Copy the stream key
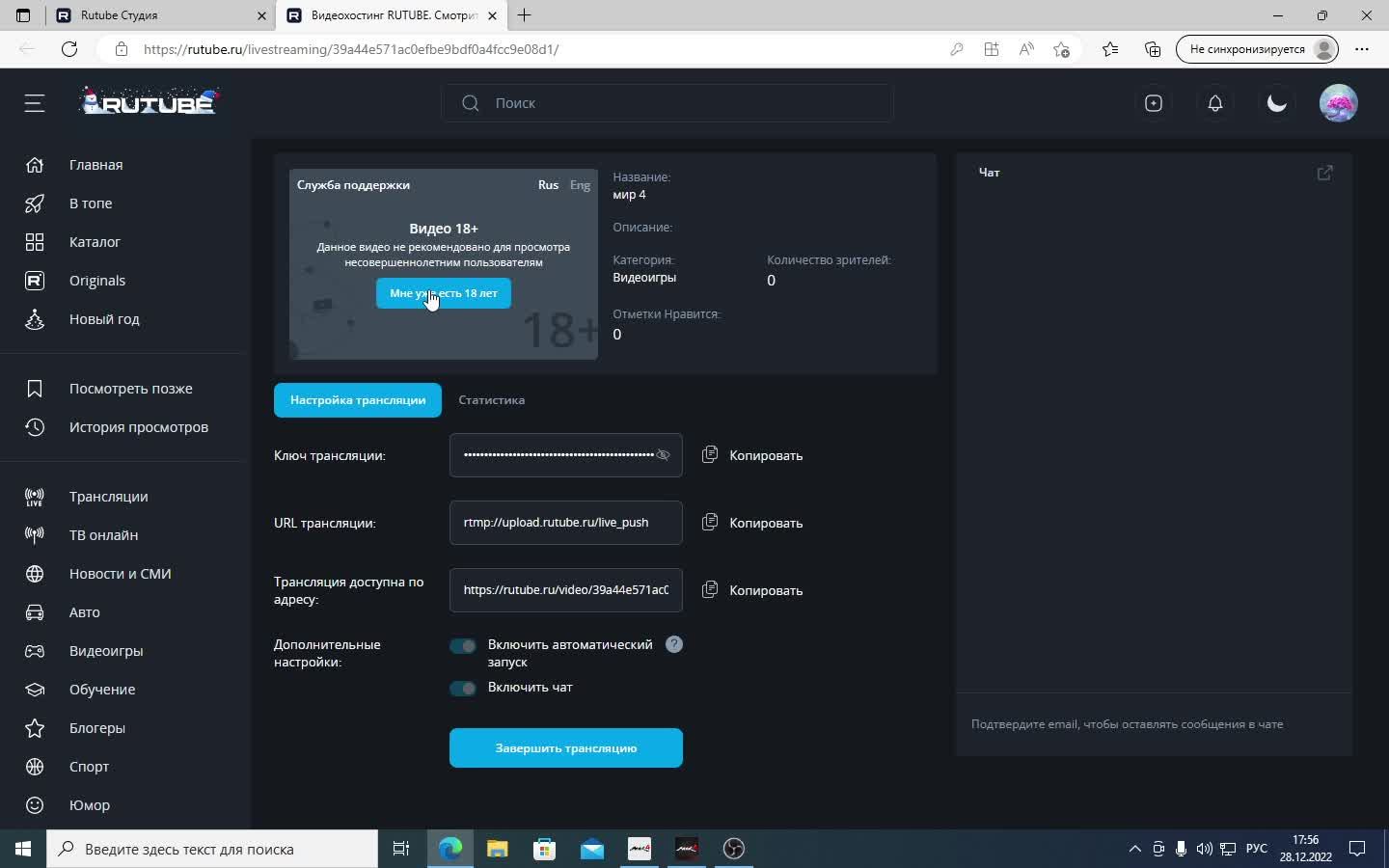The height and width of the screenshot is (868, 1389). (752, 455)
